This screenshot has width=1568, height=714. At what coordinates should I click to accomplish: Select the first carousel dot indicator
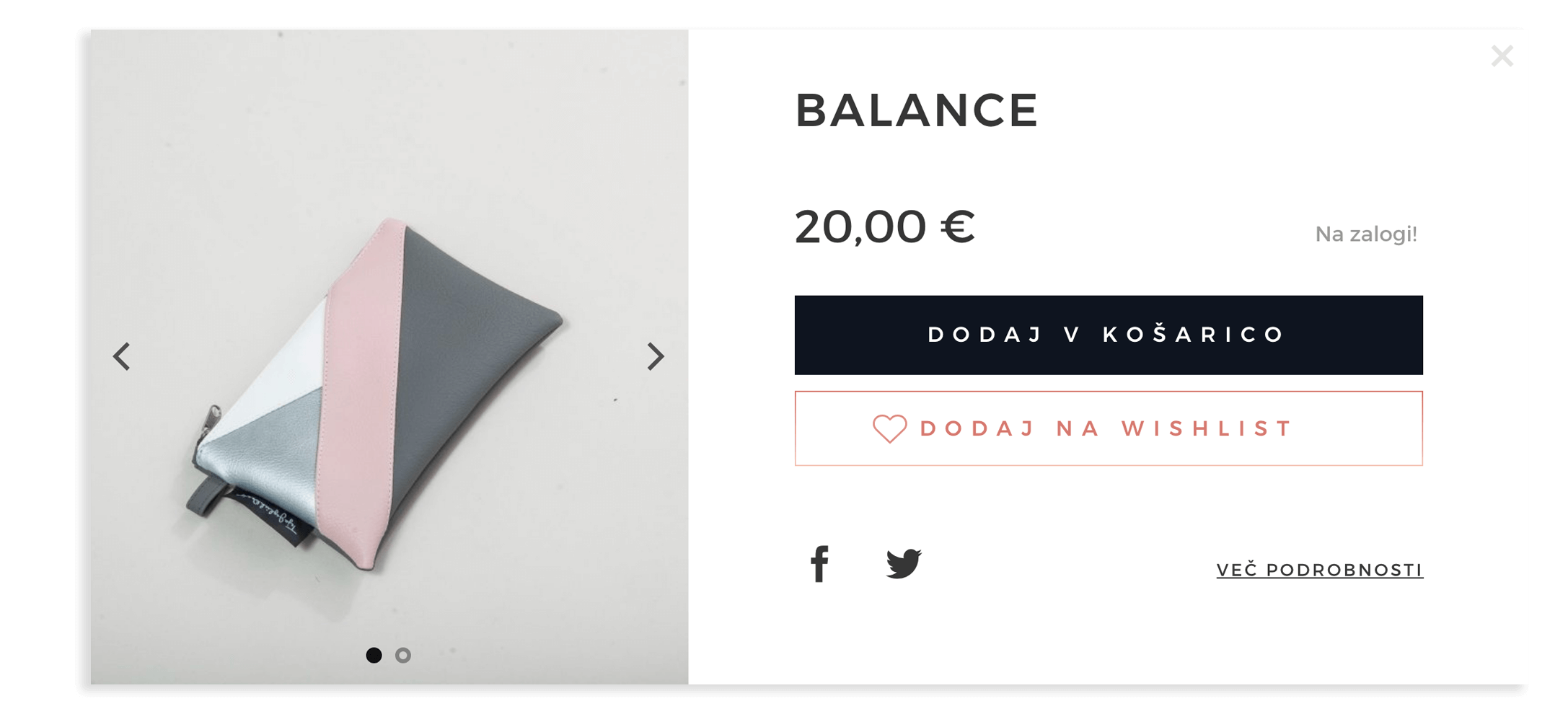(374, 655)
